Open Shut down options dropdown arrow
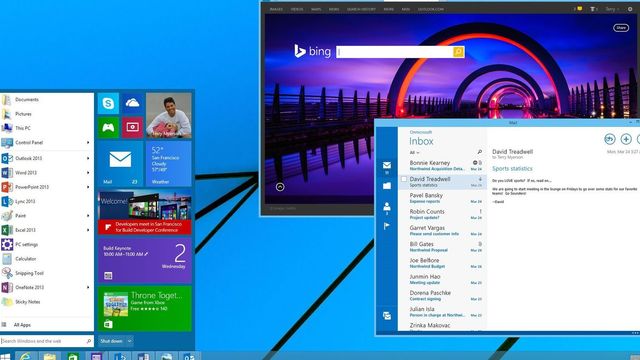 [x=129, y=341]
